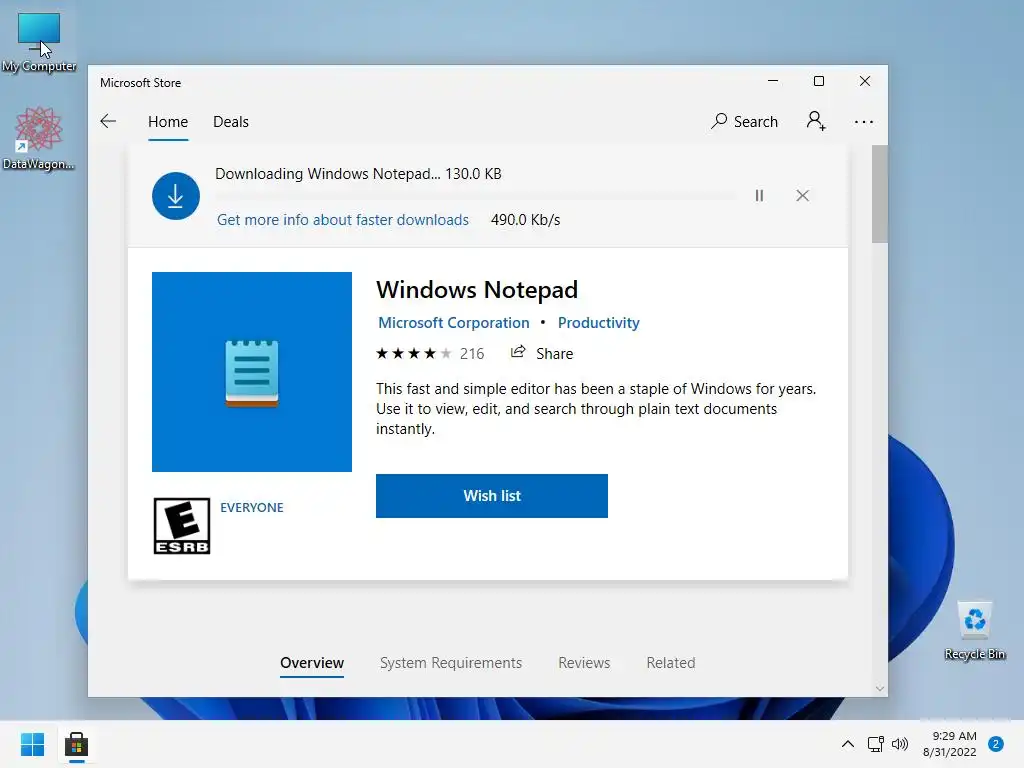Click the 216 ratings count
Image resolution: width=1024 pixels, height=768 pixels.
[x=472, y=354]
